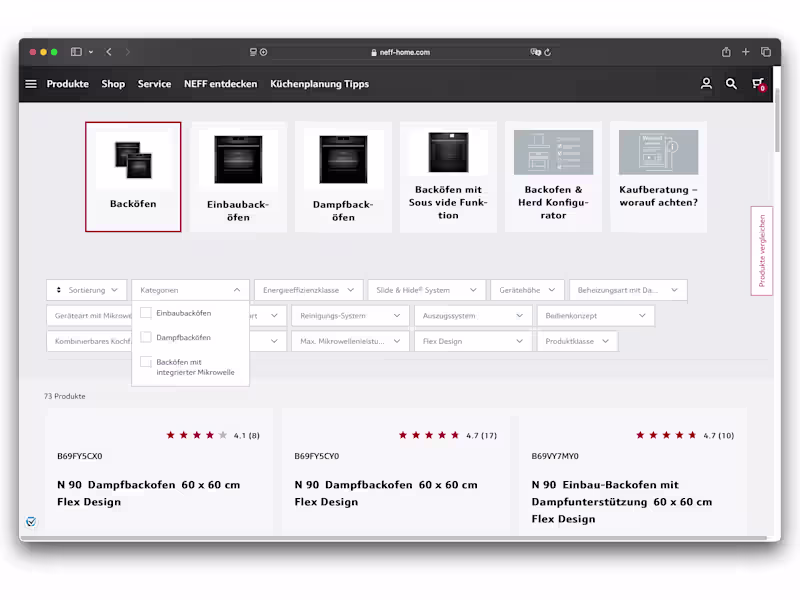
Task: Select the Backöfen category tile
Action: coord(133,177)
